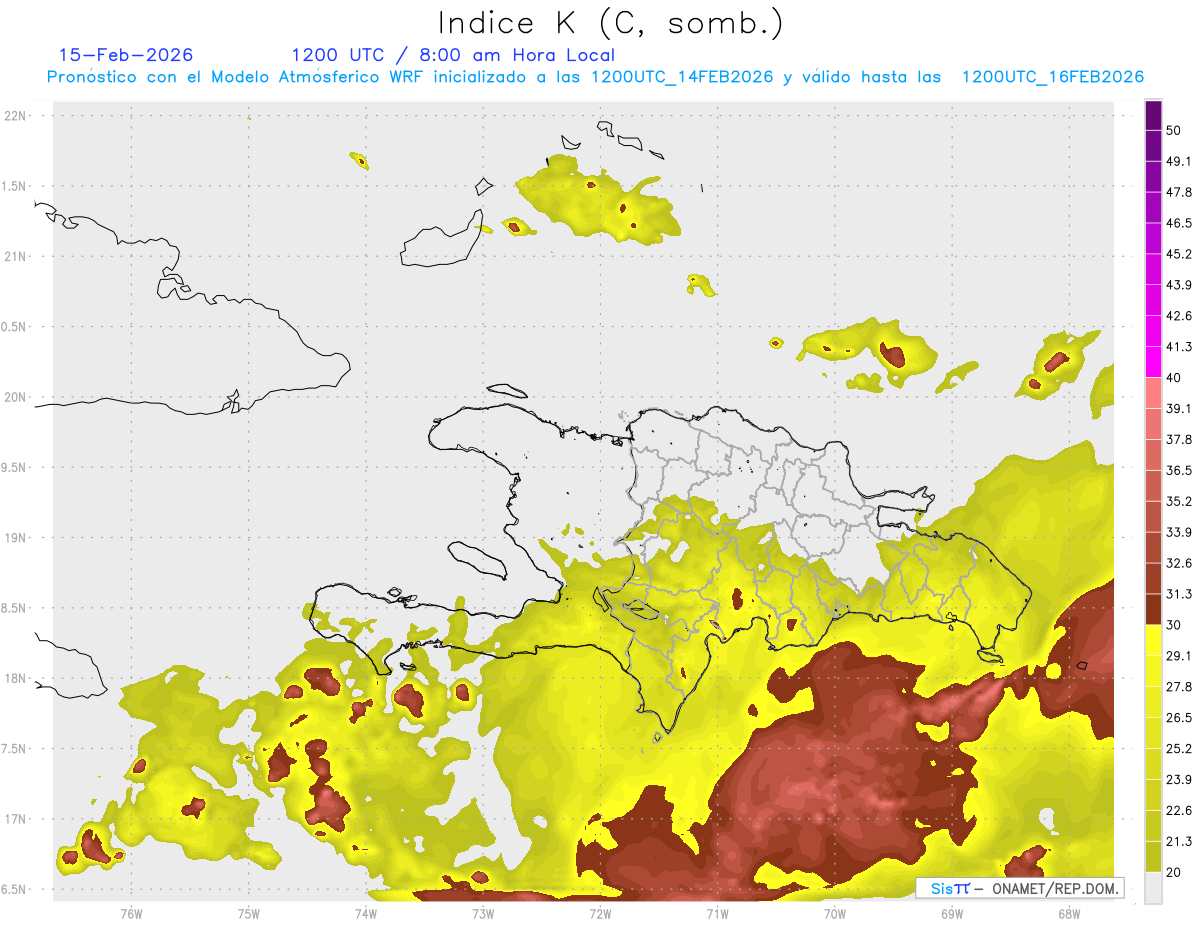Click the 74W longitude axis label
The height and width of the screenshot is (927, 1200).
[x=365, y=913]
